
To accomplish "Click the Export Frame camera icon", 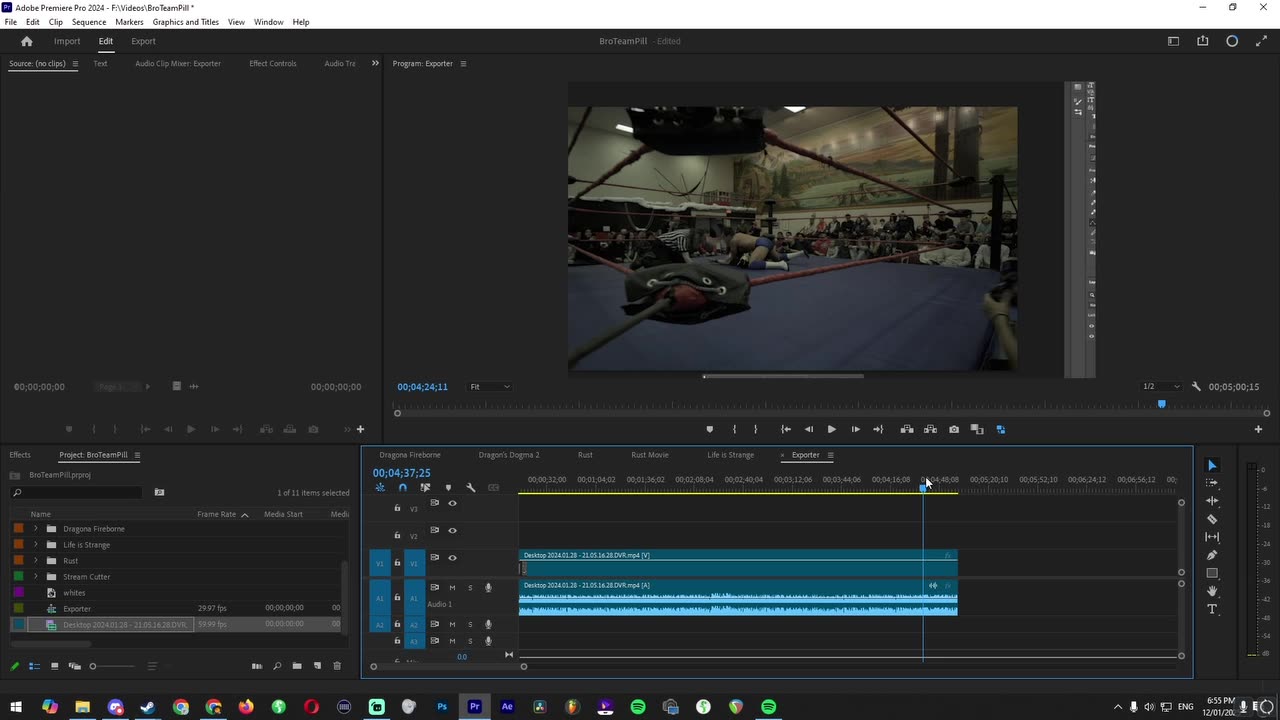I will tap(954, 429).
